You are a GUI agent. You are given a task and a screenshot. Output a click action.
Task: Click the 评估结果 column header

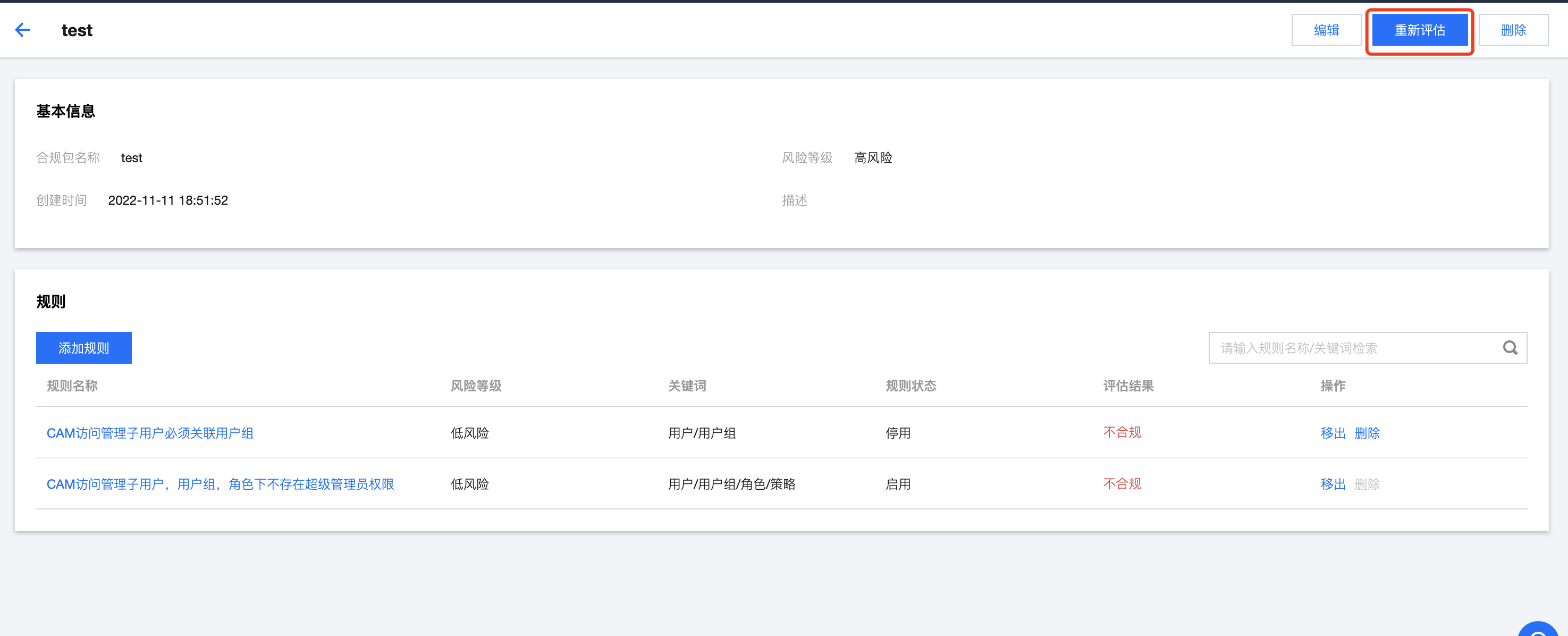1128,386
